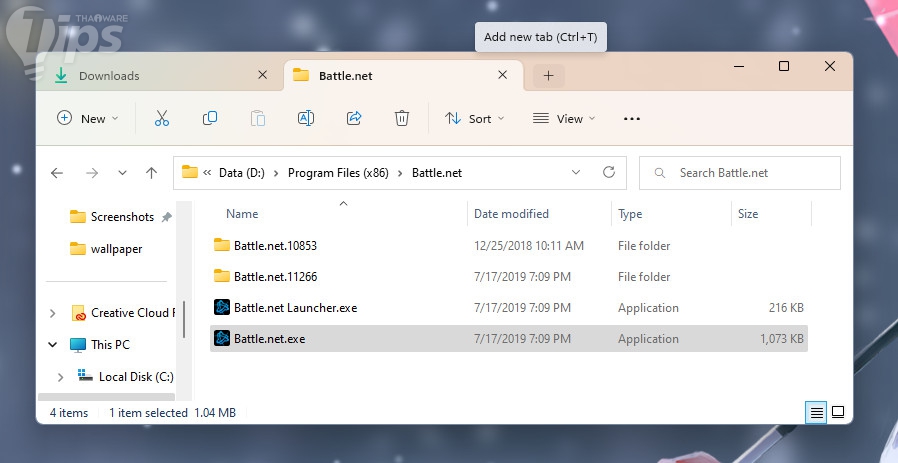The image size is (898, 463).
Task: Click Battle.net breadcrumb segment
Action: tap(437, 173)
